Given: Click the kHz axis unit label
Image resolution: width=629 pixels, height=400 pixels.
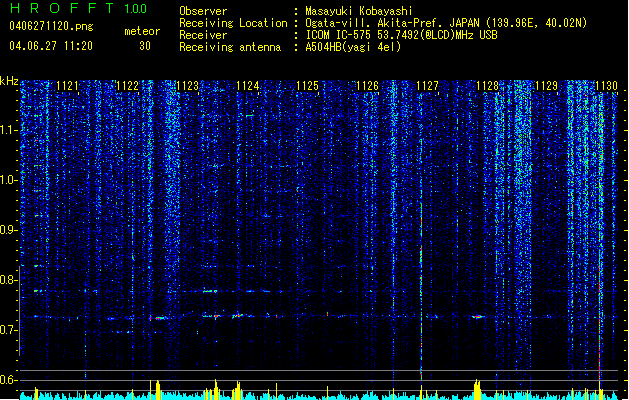Looking at the screenshot, I should tap(9, 81).
